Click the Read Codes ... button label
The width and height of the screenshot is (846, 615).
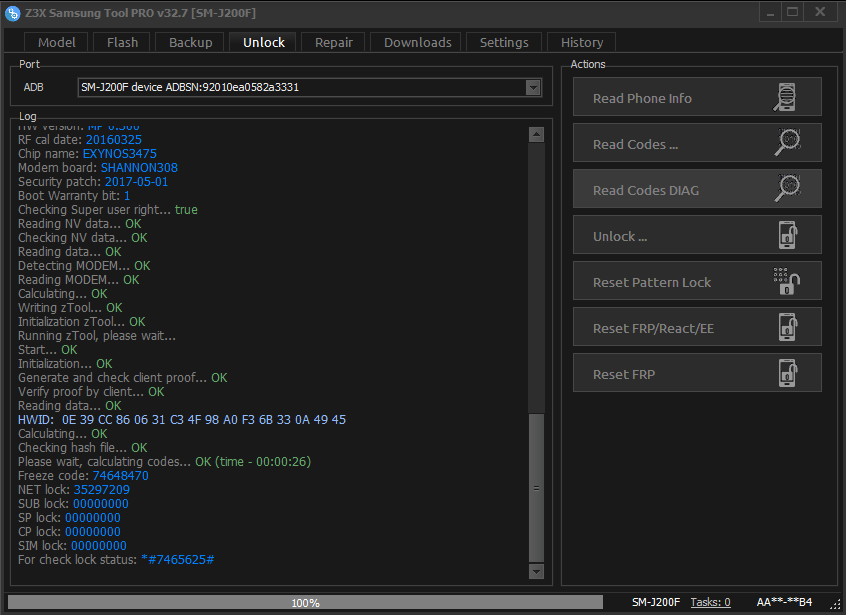tap(636, 145)
